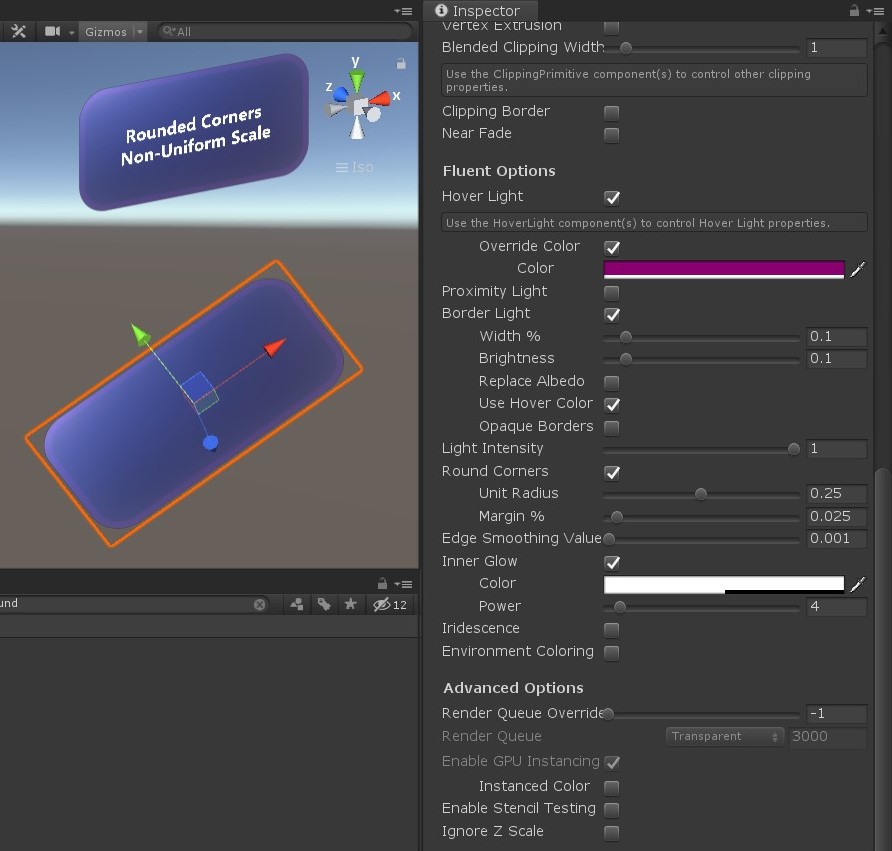The image size is (892, 851).
Task: Click the favorites star icon
Action: tap(350, 604)
